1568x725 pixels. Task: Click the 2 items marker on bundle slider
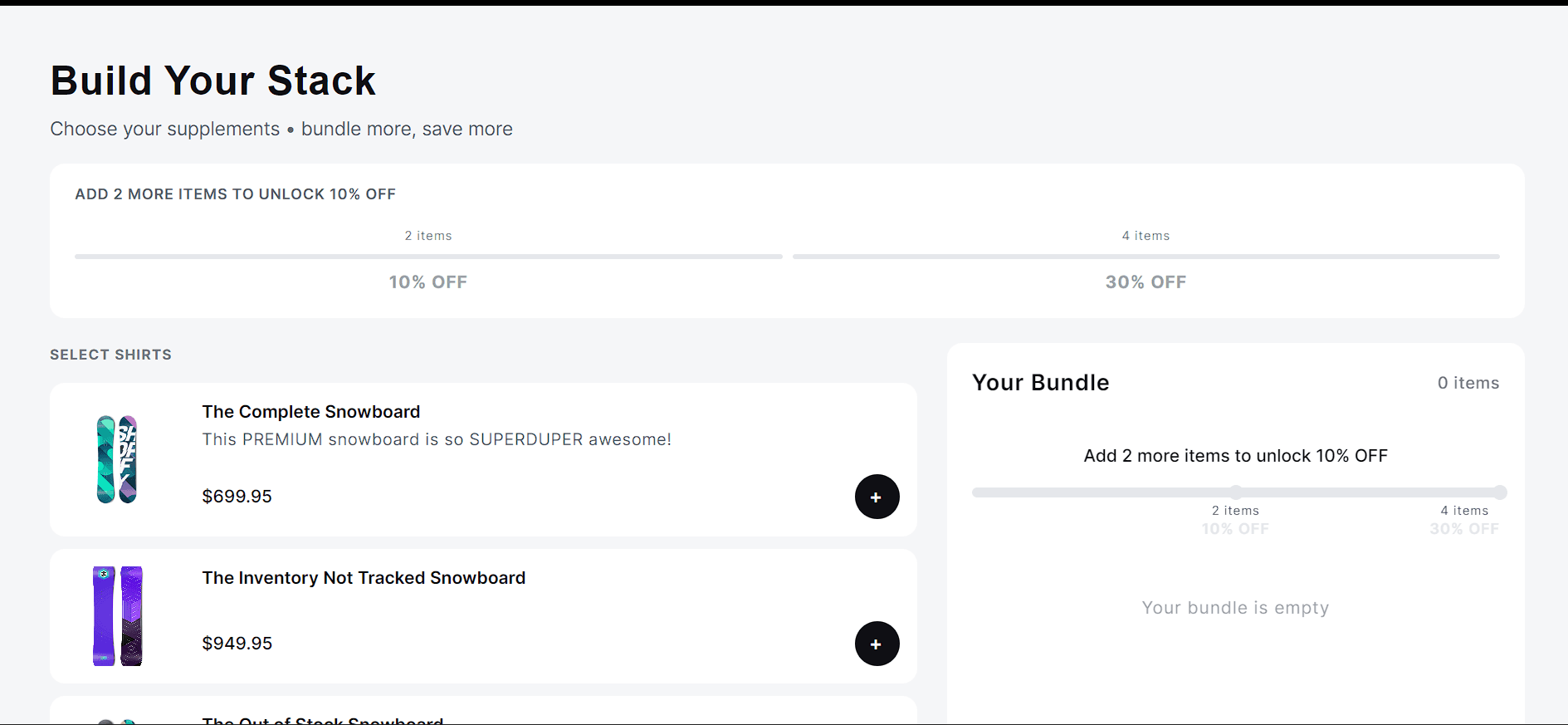coord(1236,492)
